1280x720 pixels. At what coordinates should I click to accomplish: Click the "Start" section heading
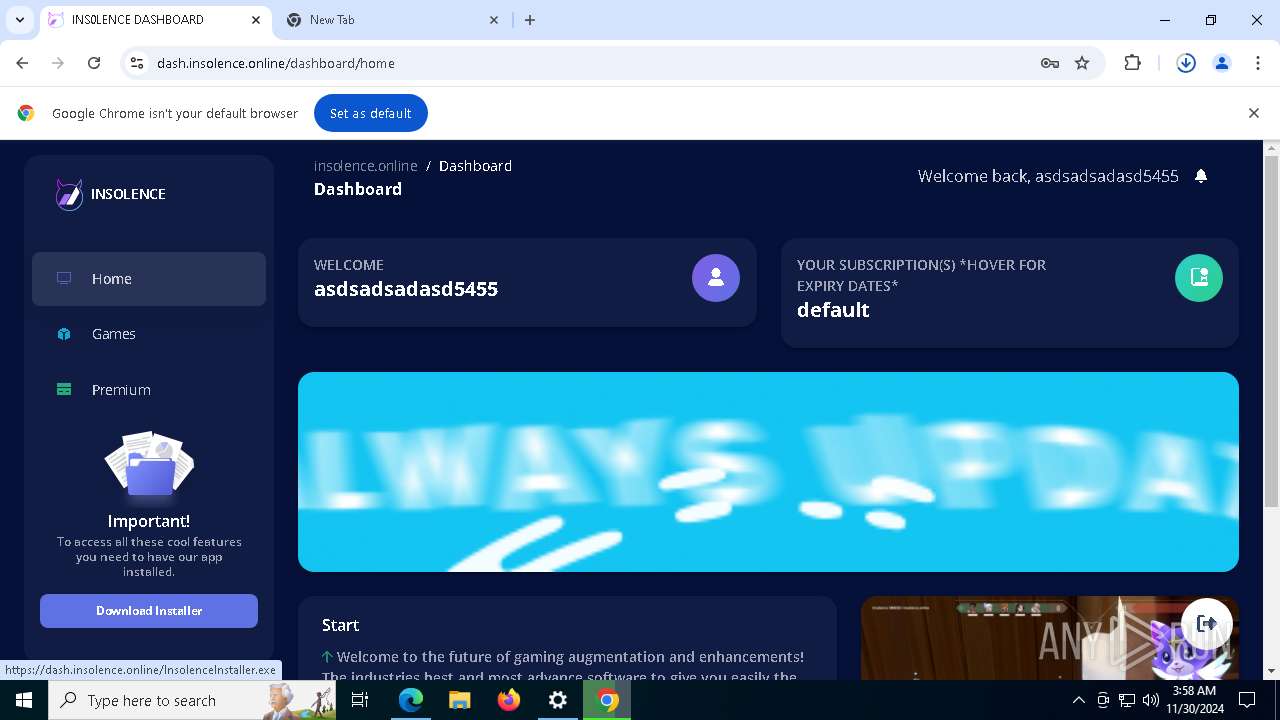[x=340, y=625]
